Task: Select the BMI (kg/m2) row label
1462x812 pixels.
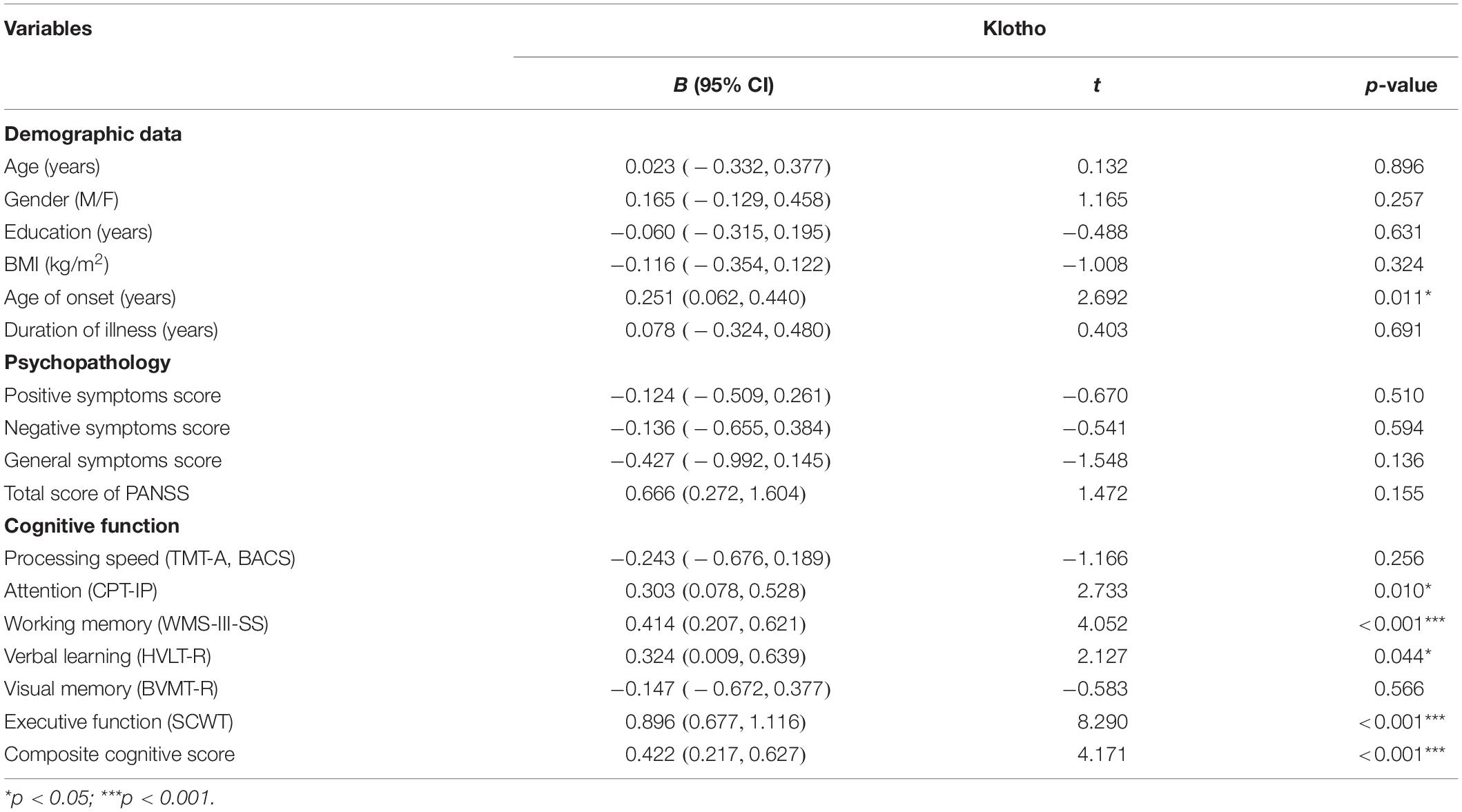Action: coord(57,264)
